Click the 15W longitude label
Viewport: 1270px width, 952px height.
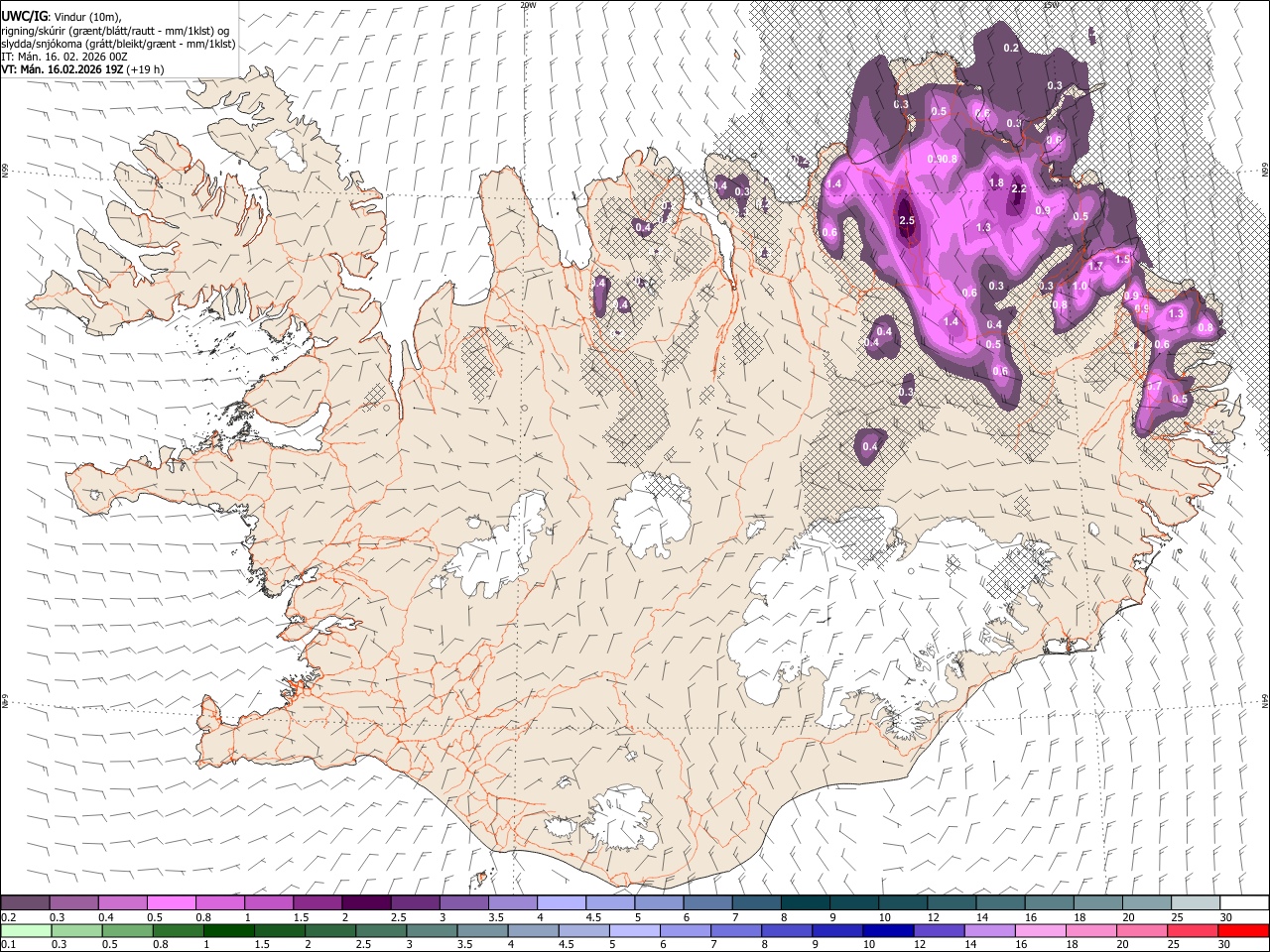(1050, 5)
